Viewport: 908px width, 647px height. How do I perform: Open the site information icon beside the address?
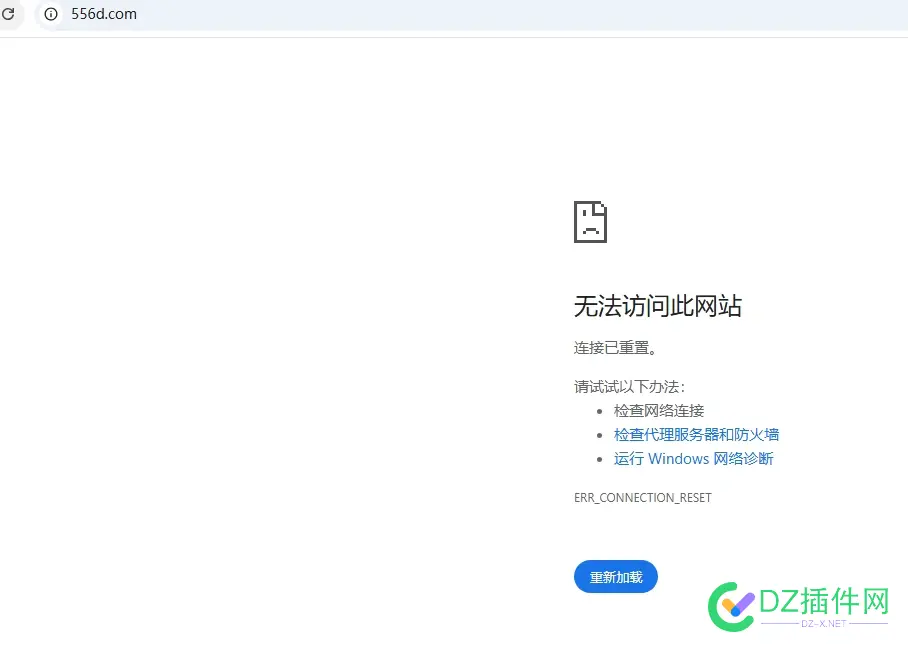50,15
